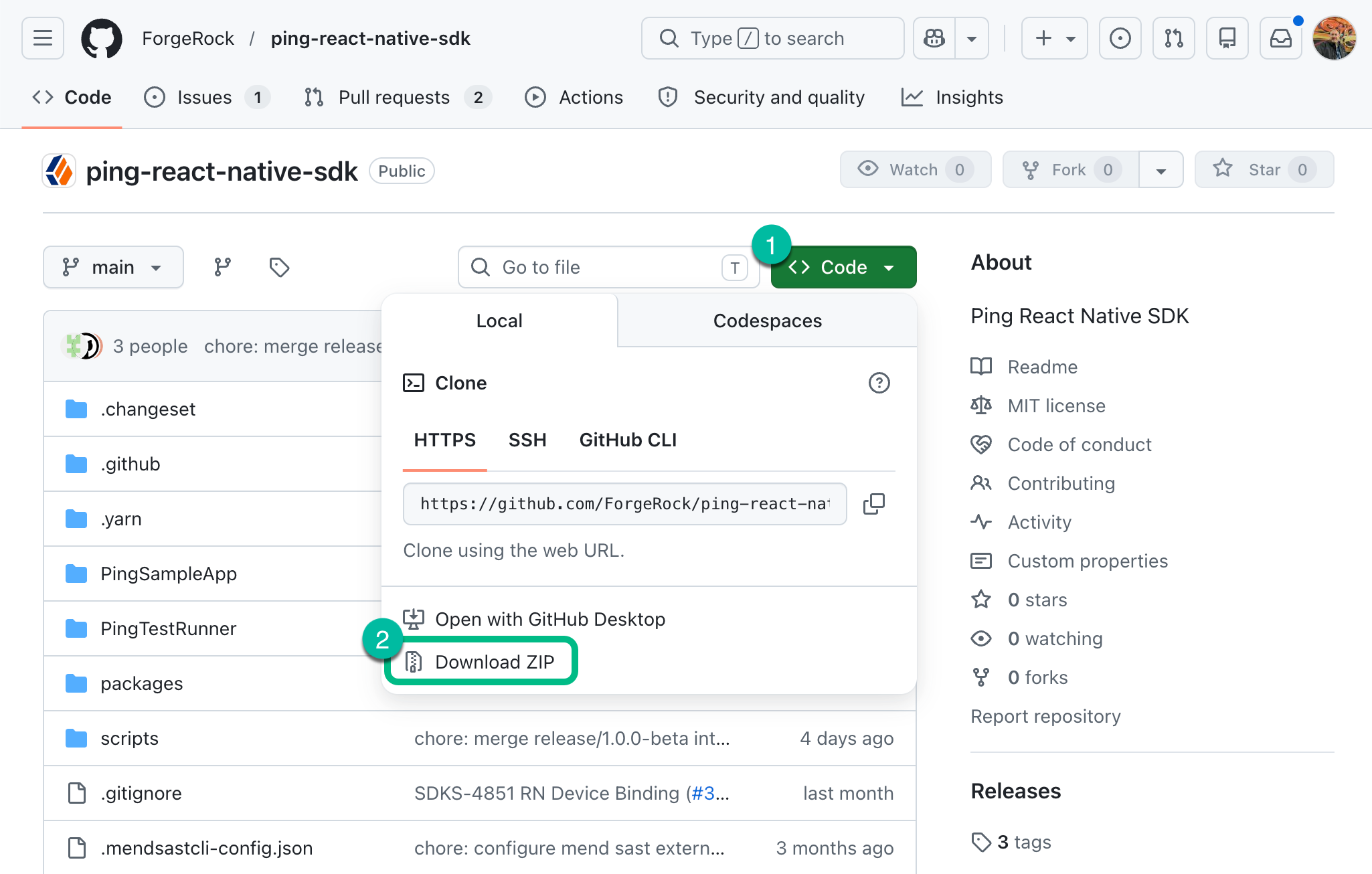The image size is (1372, 874).
Task: Open the Insights tab
Action: pyautogui.click(x=952, y=98)
